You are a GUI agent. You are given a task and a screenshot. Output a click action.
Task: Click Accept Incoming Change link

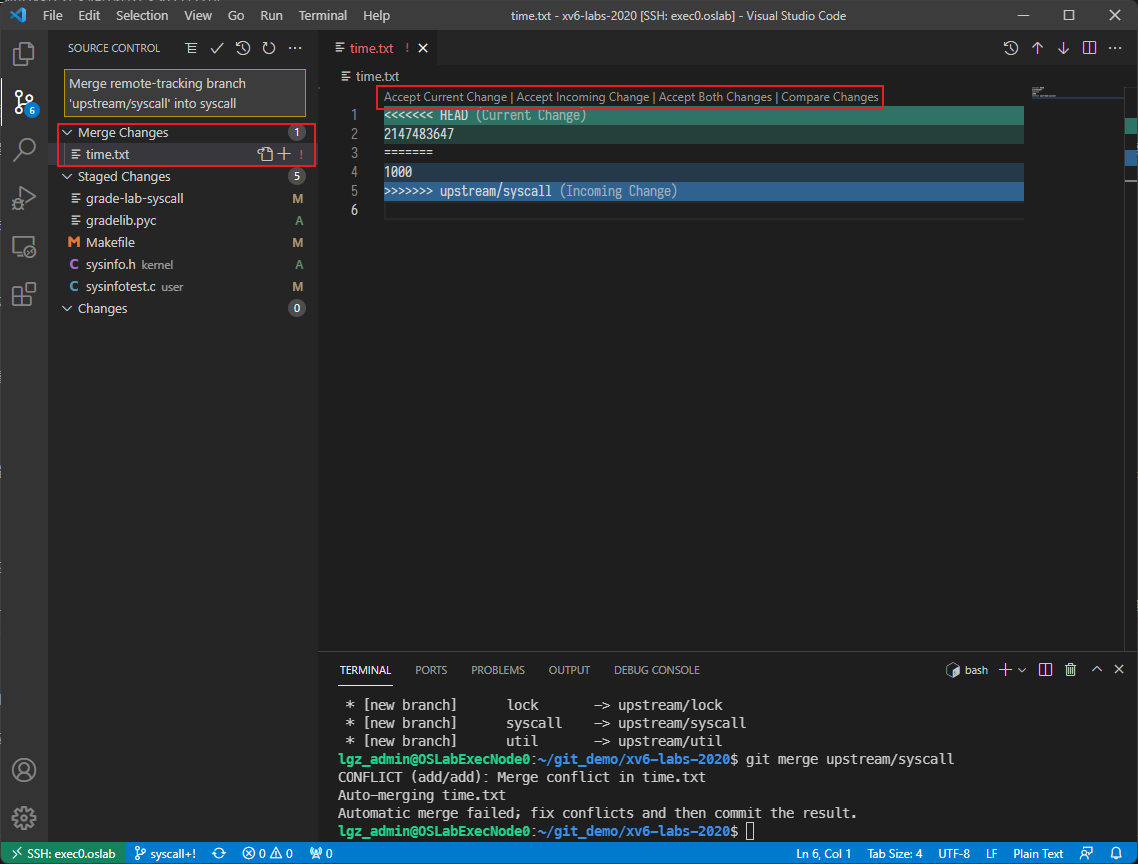coord(582,97)
